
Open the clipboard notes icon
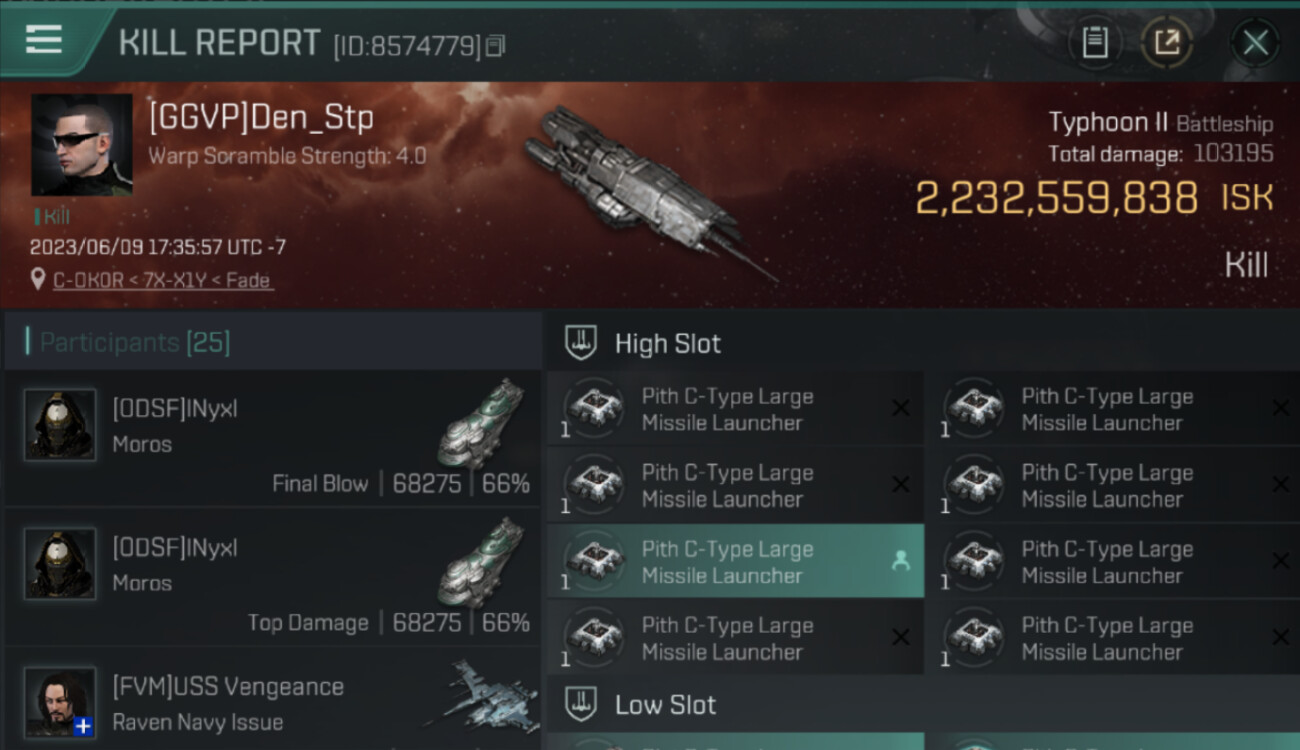click(x=1095, y=43)
